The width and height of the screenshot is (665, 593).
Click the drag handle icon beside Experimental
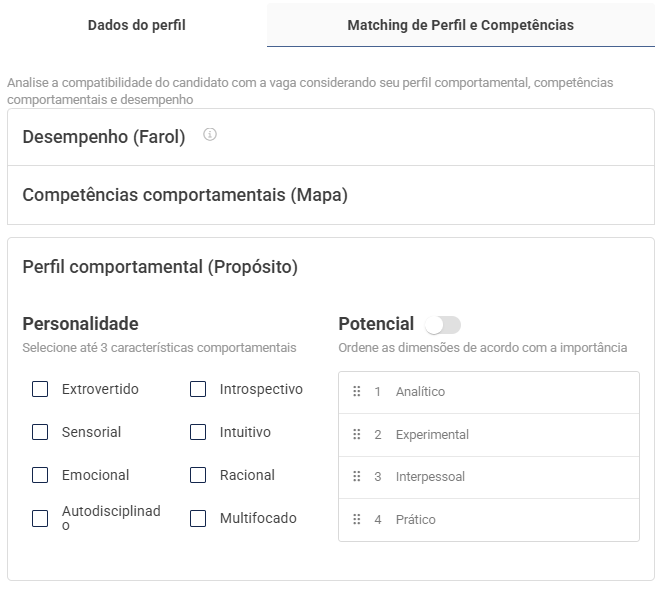coord(357,435)
